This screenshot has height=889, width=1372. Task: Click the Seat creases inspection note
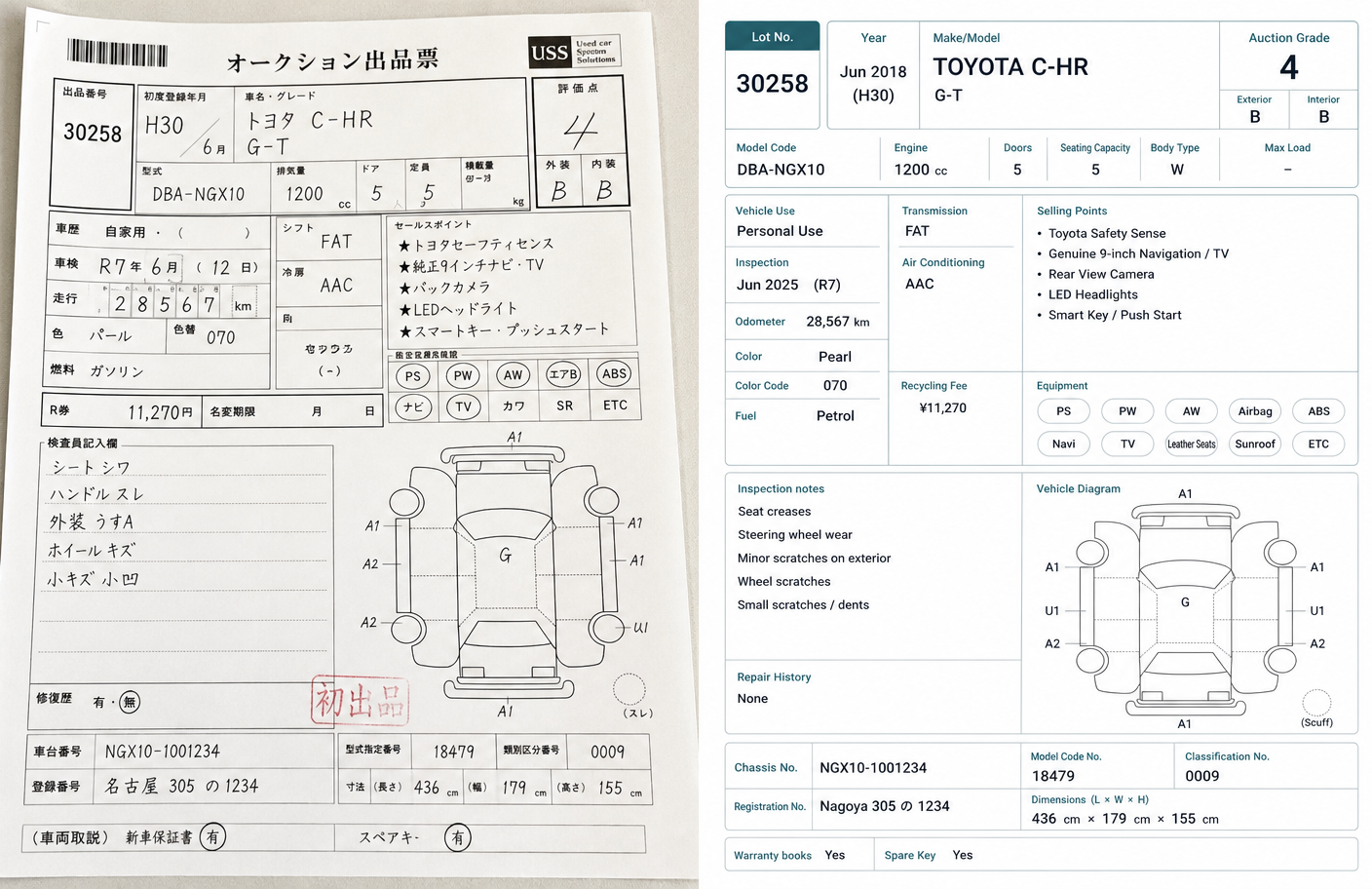point(775,512)
